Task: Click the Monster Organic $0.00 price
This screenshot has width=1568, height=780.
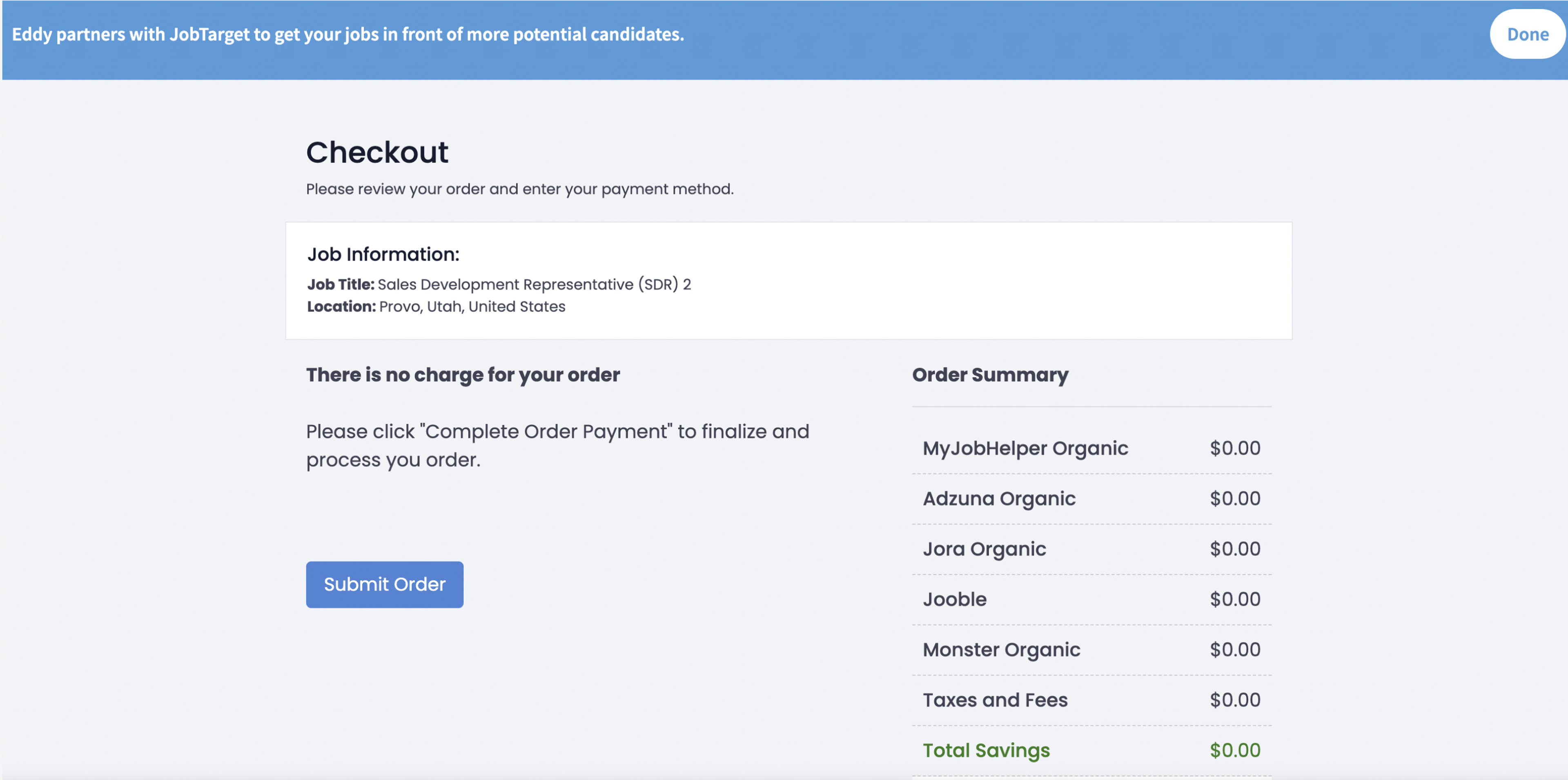Action: [1235, 650]
